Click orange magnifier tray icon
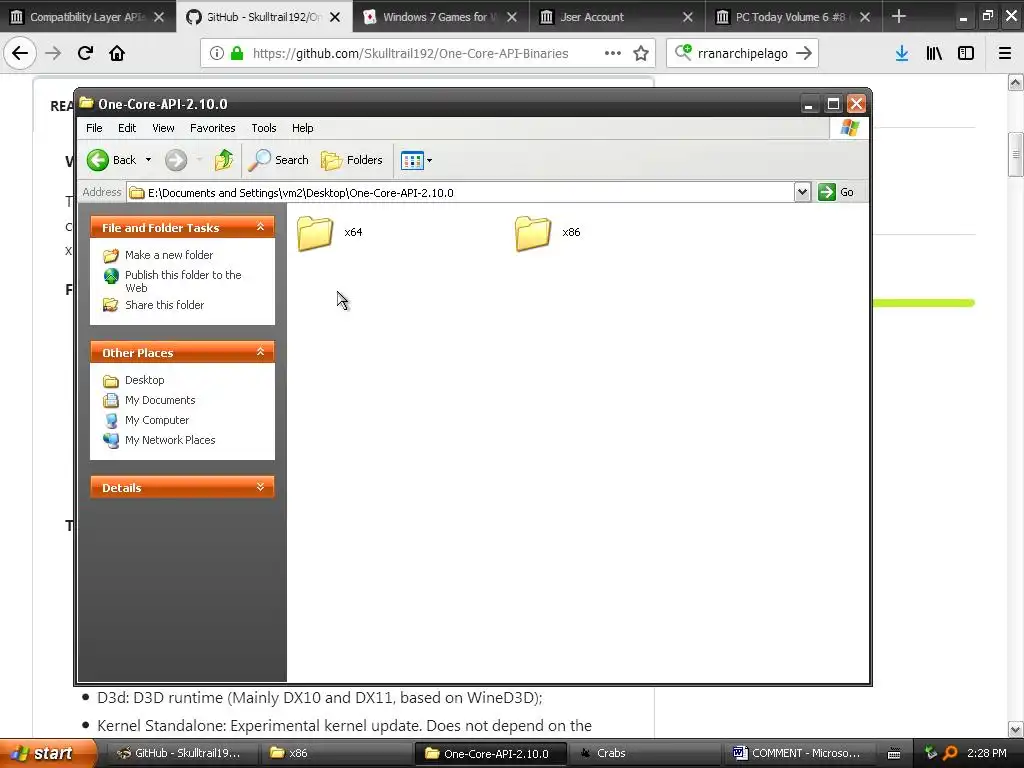 950,753
